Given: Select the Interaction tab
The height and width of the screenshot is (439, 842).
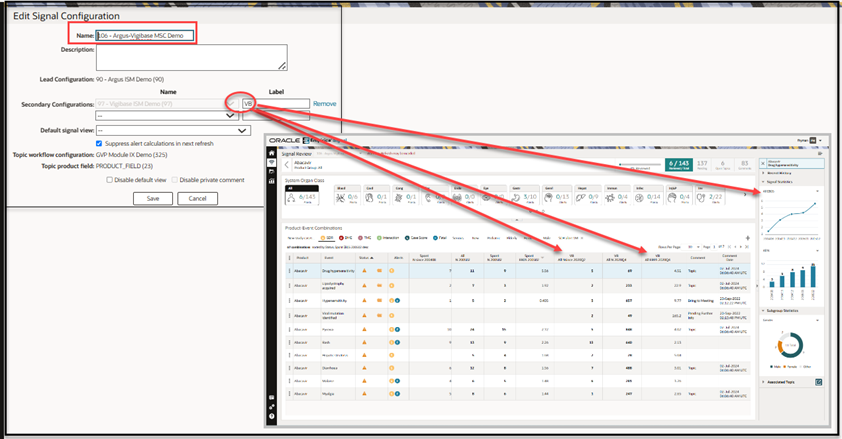Looking at the screenshot, I should [388, 238].
